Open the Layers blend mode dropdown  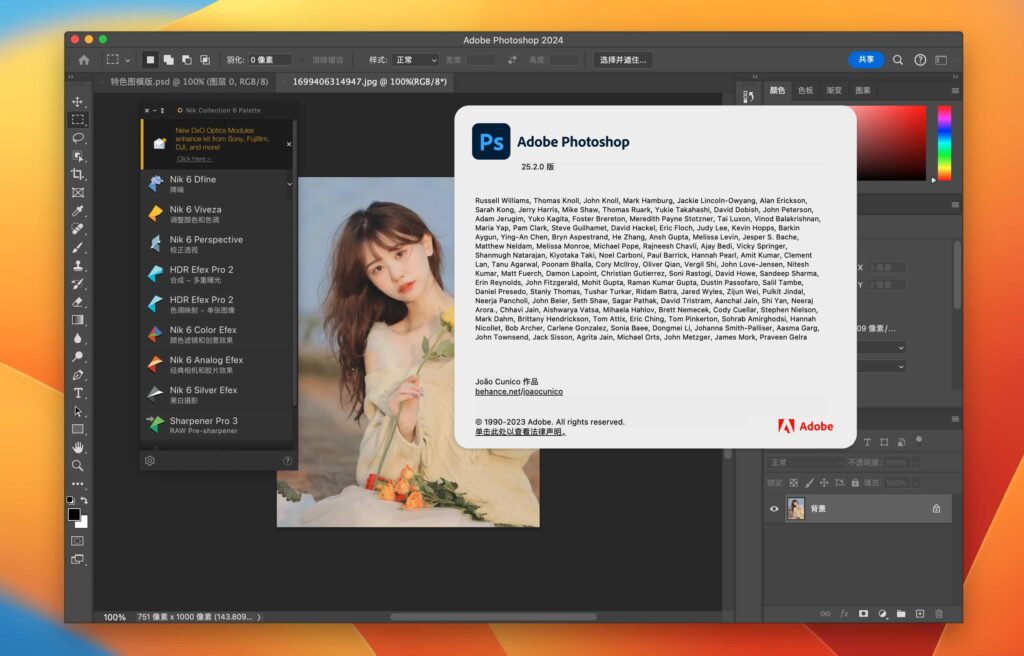point(805,463)
